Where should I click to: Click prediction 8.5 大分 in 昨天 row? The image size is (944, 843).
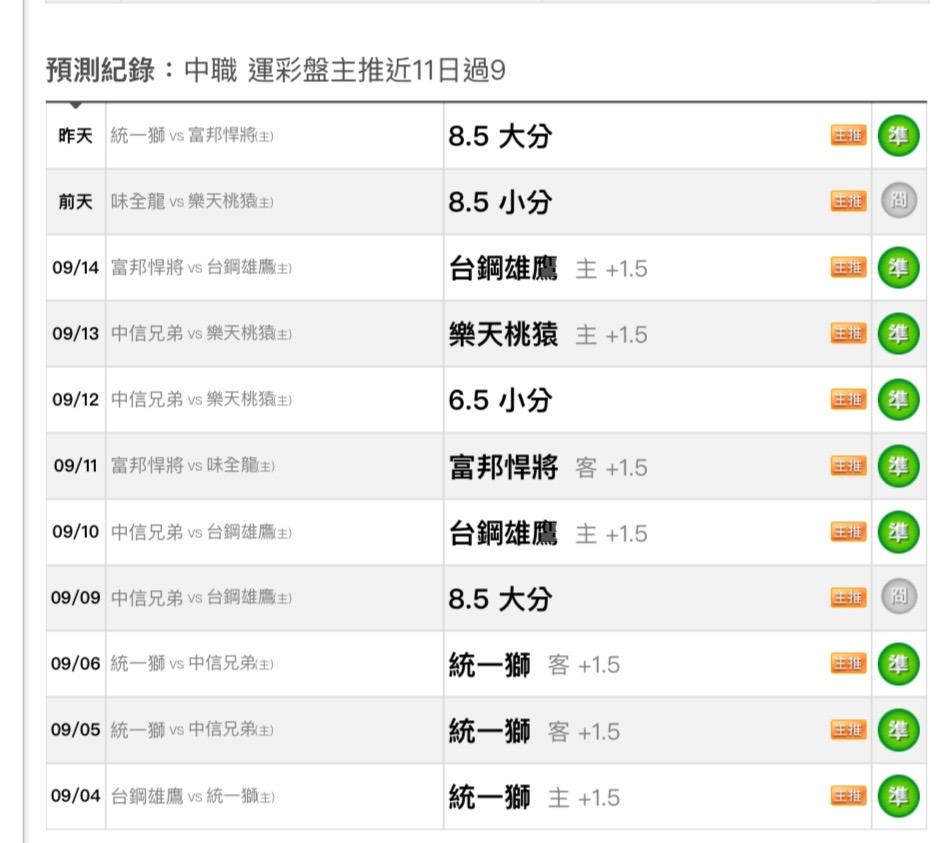click(500, 136)
